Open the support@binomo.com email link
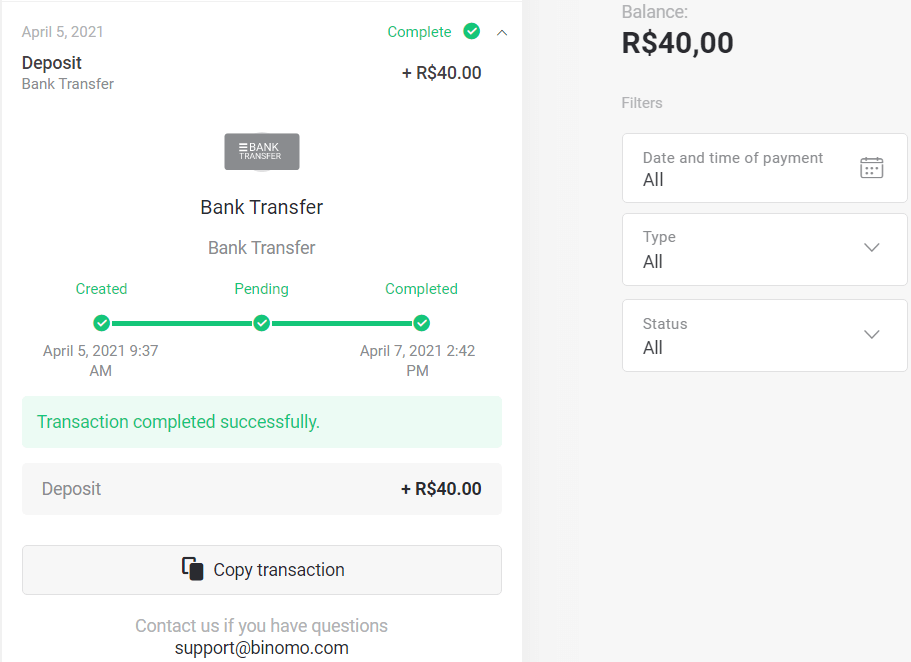 [x=262, y=648]
